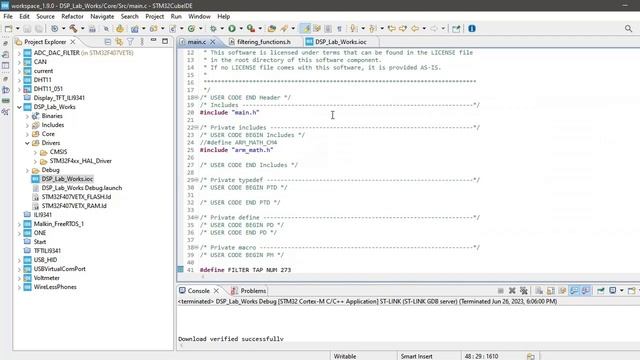
Task: Switch to the DSP_Lab_Works.ioc editor tab
Action: tap(341, 42)
